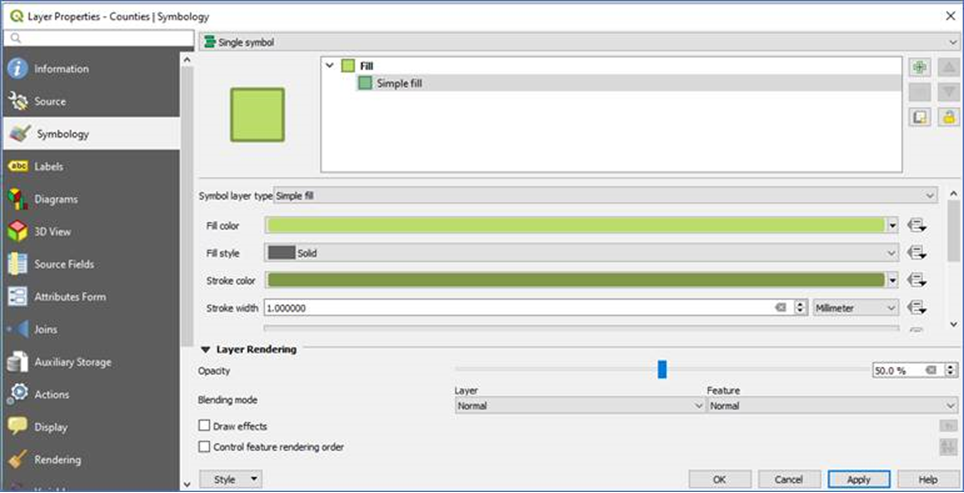Click the sidebar search box
Viewport: 964px width, 493px height.
click(99, 38)
